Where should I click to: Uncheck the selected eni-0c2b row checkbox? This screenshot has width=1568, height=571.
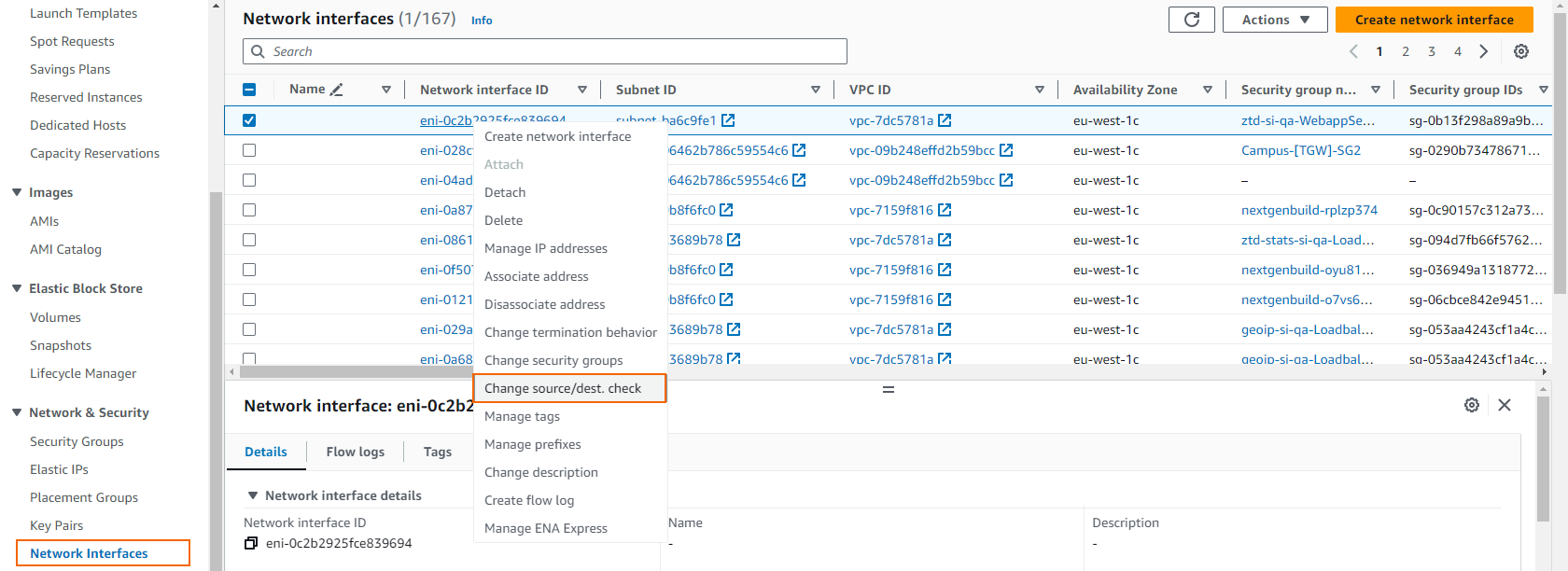click(x=249, y=120)
